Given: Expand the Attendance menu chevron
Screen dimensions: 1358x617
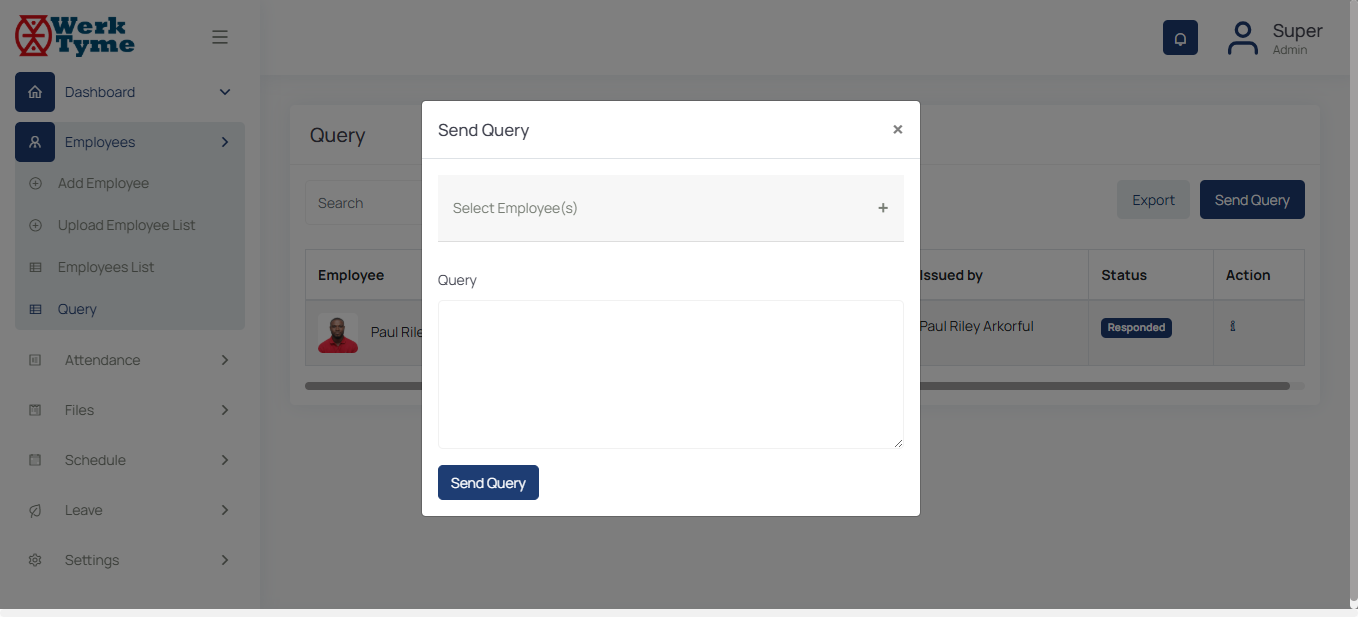Looking at the screenshot, I should click(224, 360).
